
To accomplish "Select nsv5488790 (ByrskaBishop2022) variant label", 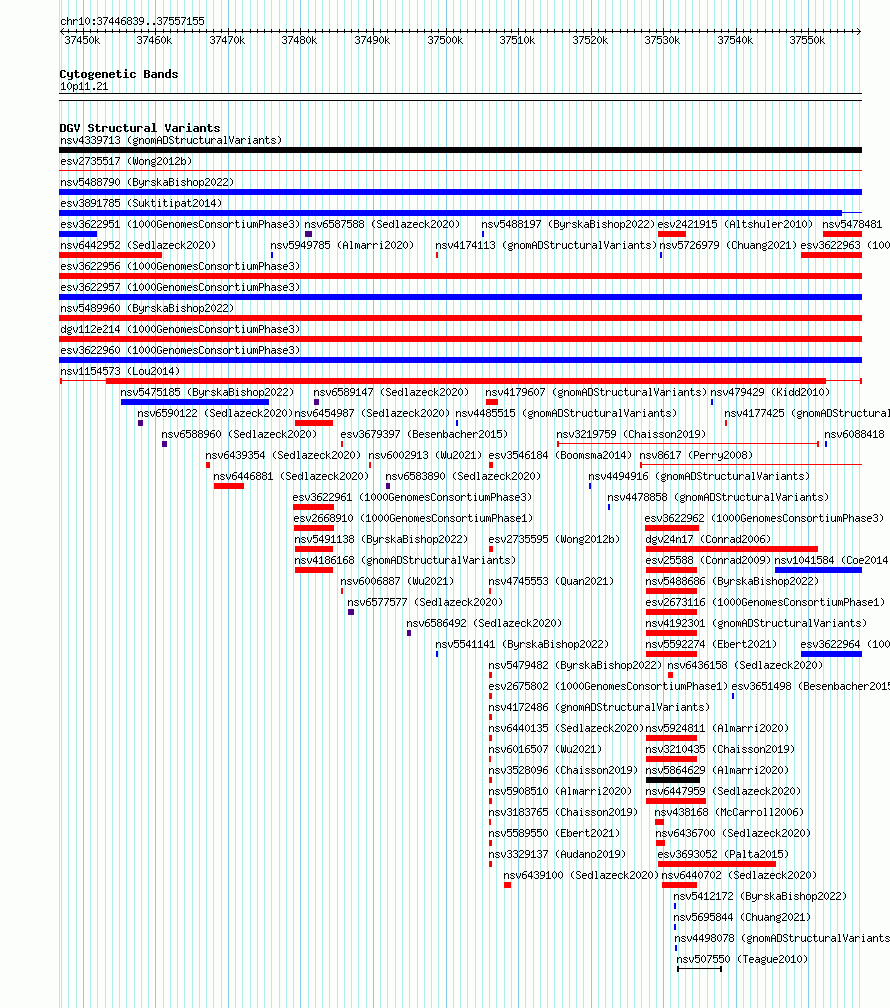I will click(147, 183).
